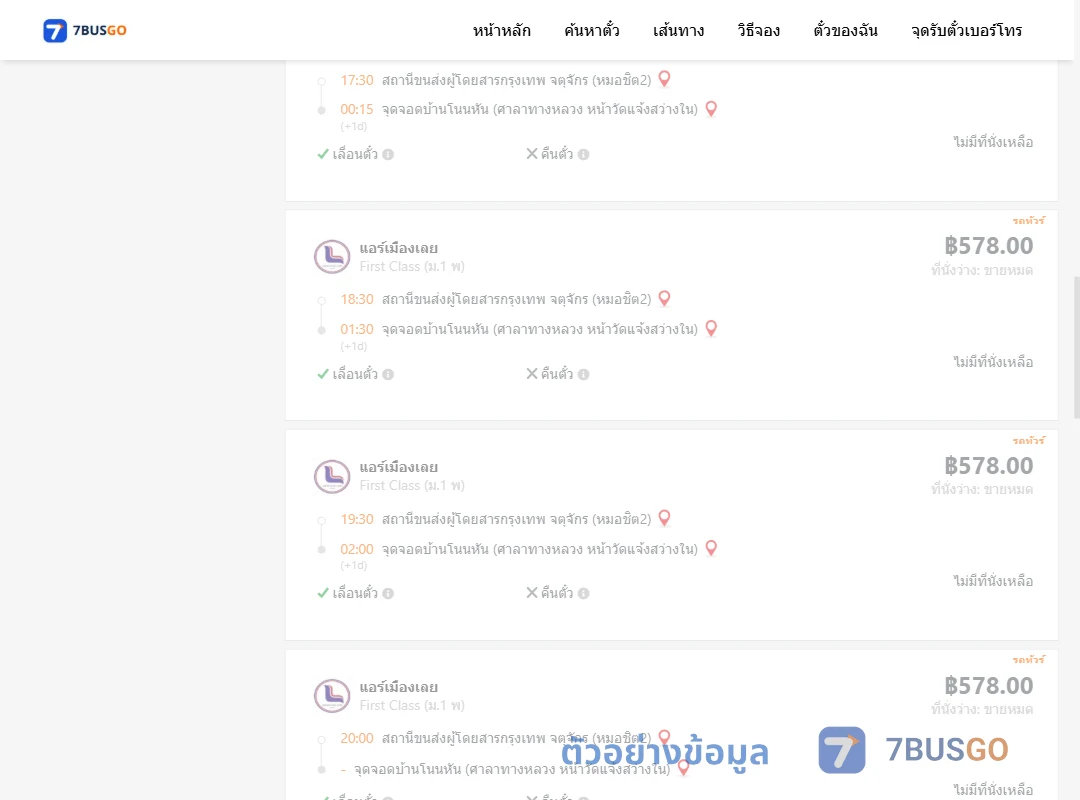1080x800 pixels.
Task: Click แอร์เมืองเลย operator name in 20:00 trip
Action: pos(399,687)
